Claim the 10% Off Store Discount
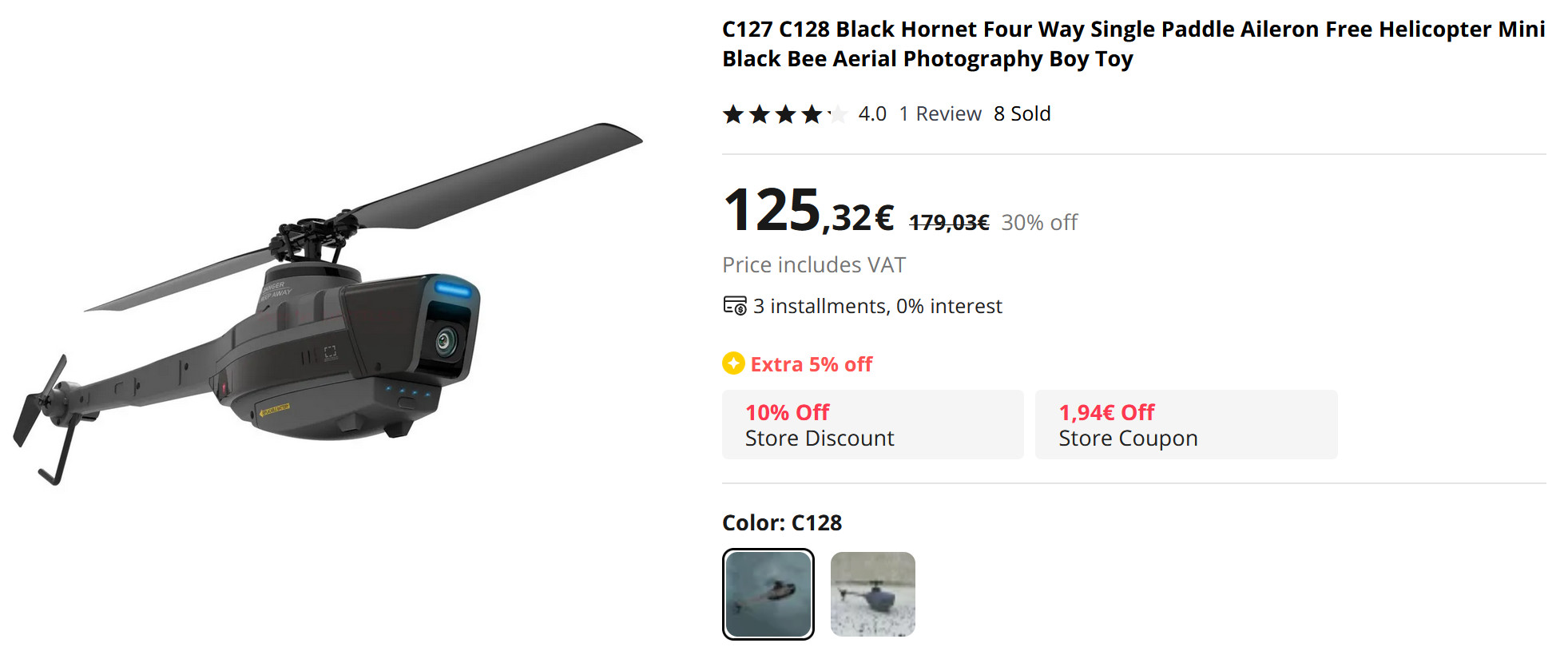The height and width of the screenshot is (651, 1568). 872,425
